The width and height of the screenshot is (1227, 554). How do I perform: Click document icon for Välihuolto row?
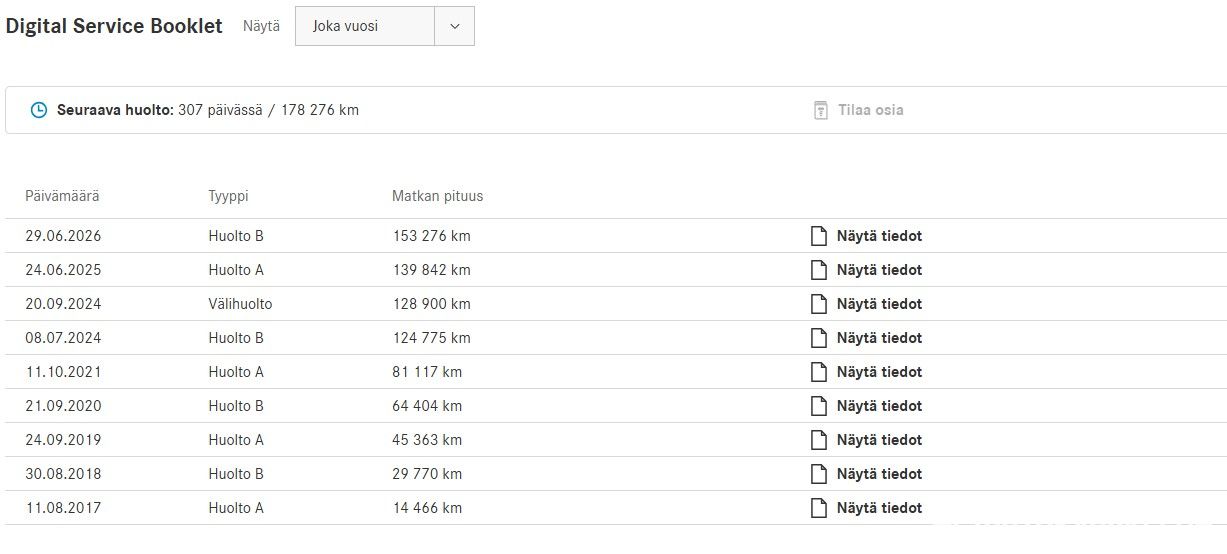(x=819, y=304)
